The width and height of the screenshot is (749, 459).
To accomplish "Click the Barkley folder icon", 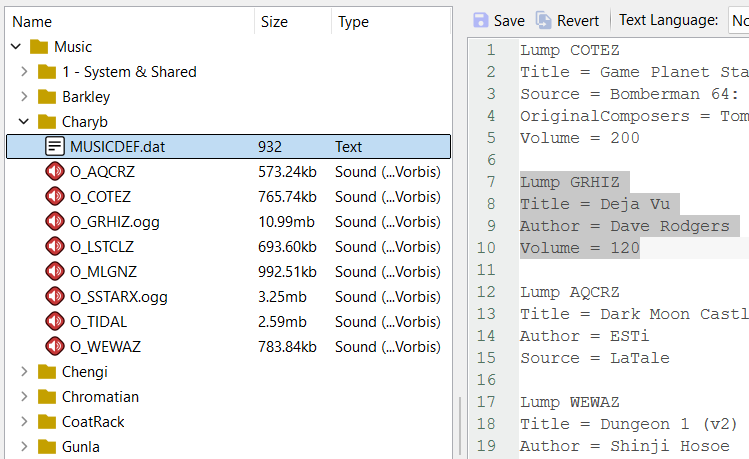I will 47,96.
